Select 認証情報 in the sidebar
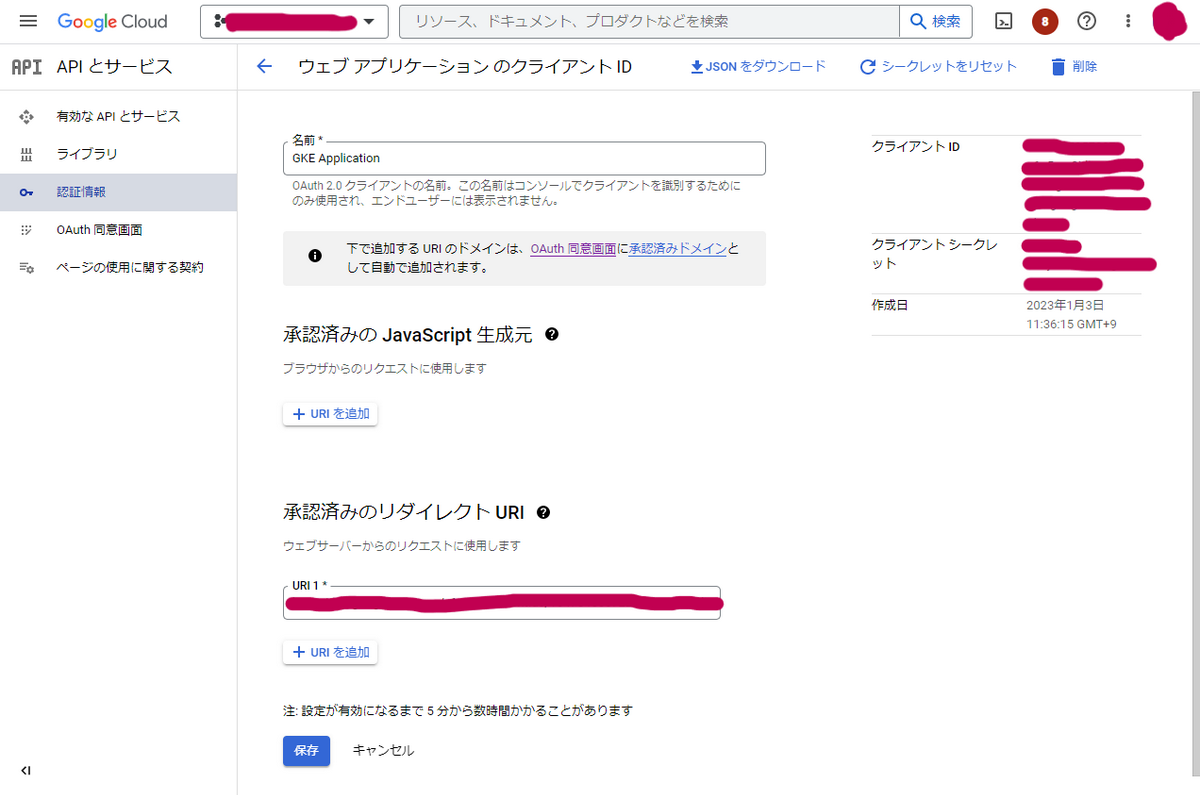 tap(118, 192)
